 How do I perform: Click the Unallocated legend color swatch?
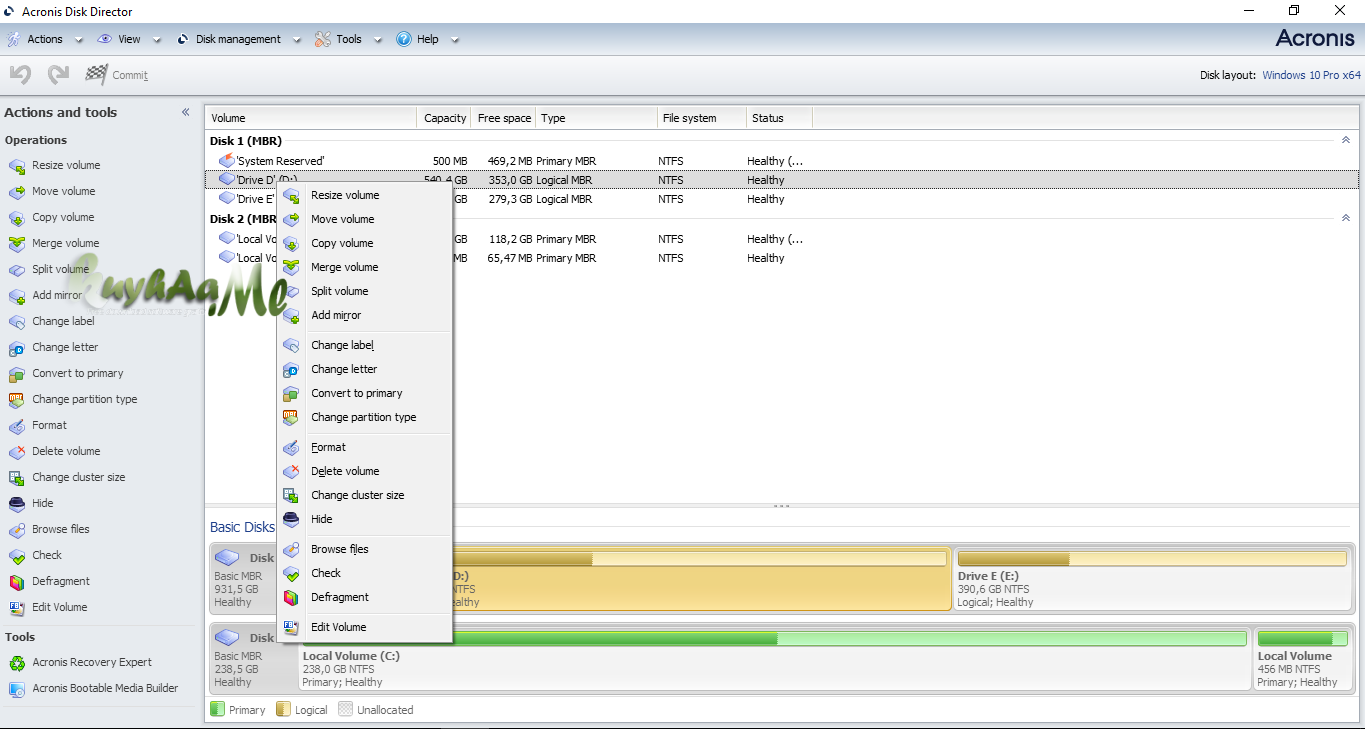click(346, 710)
